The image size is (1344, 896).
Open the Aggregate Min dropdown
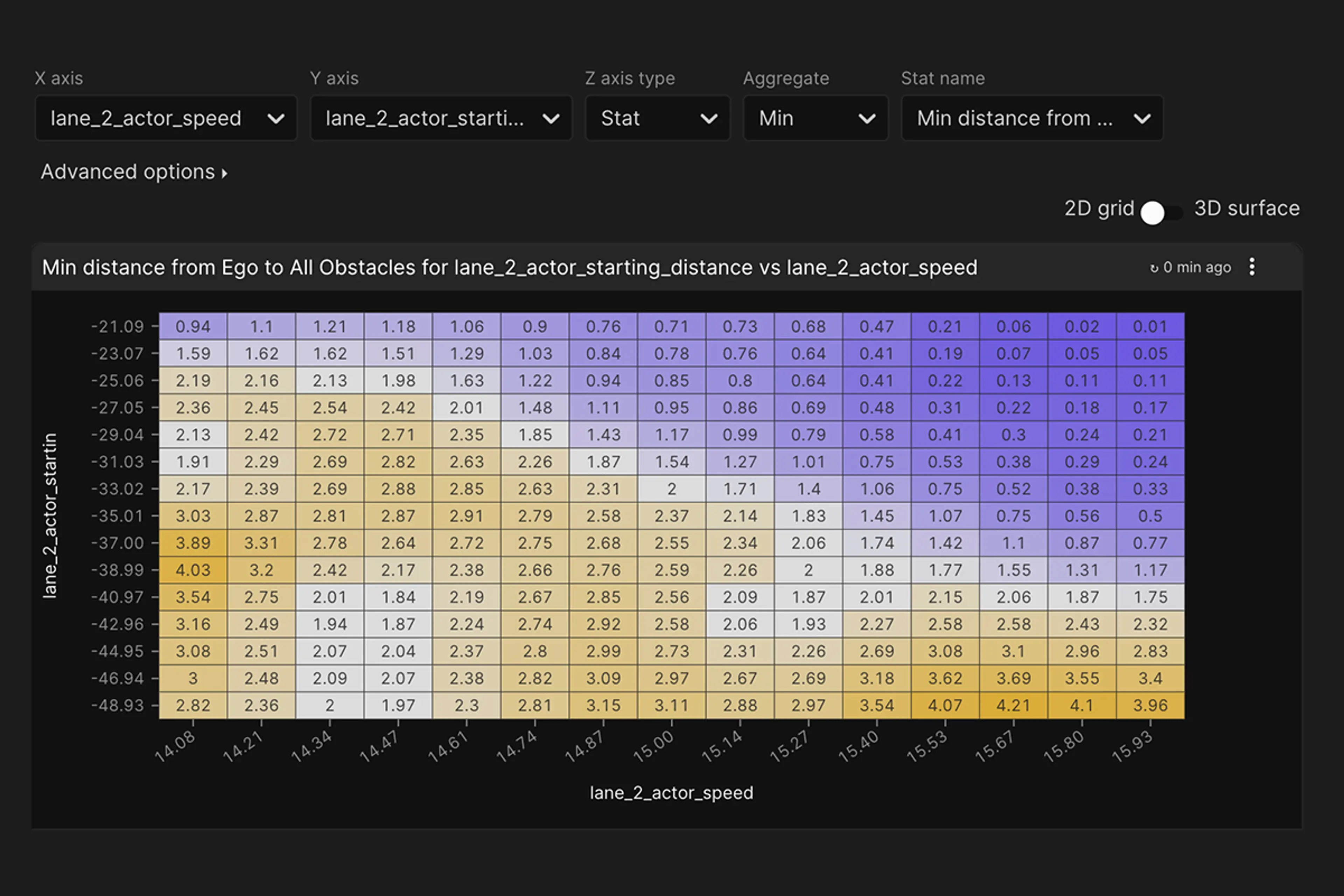(x=815, y=118)
